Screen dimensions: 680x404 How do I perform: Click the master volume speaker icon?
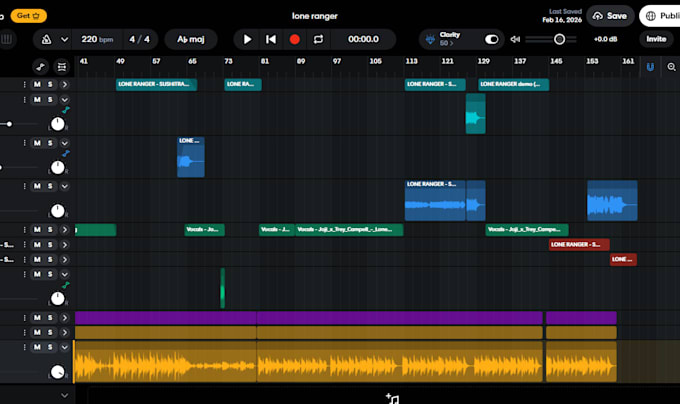tap(515, 39)
